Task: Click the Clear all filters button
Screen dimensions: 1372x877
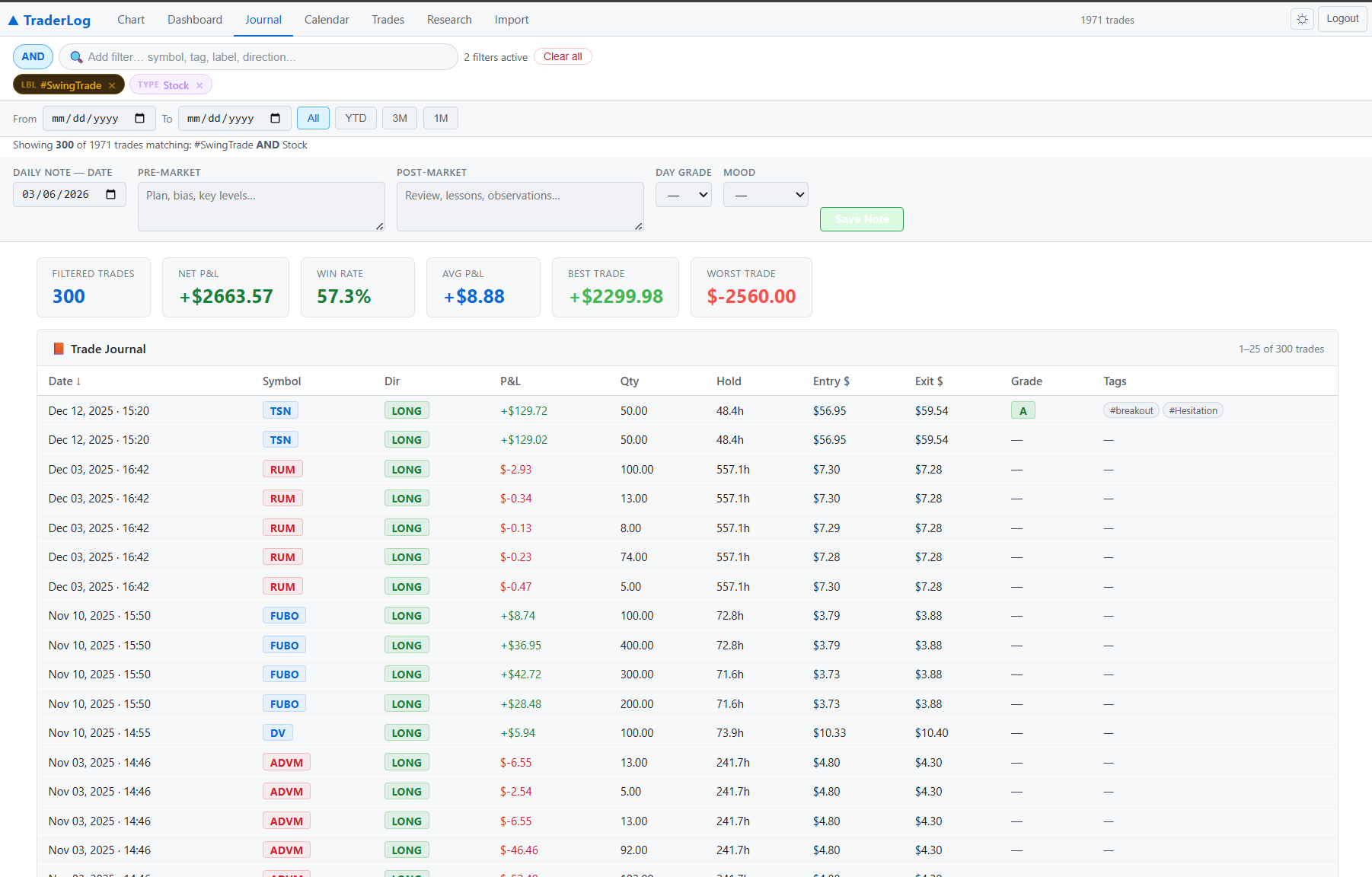Action: point(563,57)
